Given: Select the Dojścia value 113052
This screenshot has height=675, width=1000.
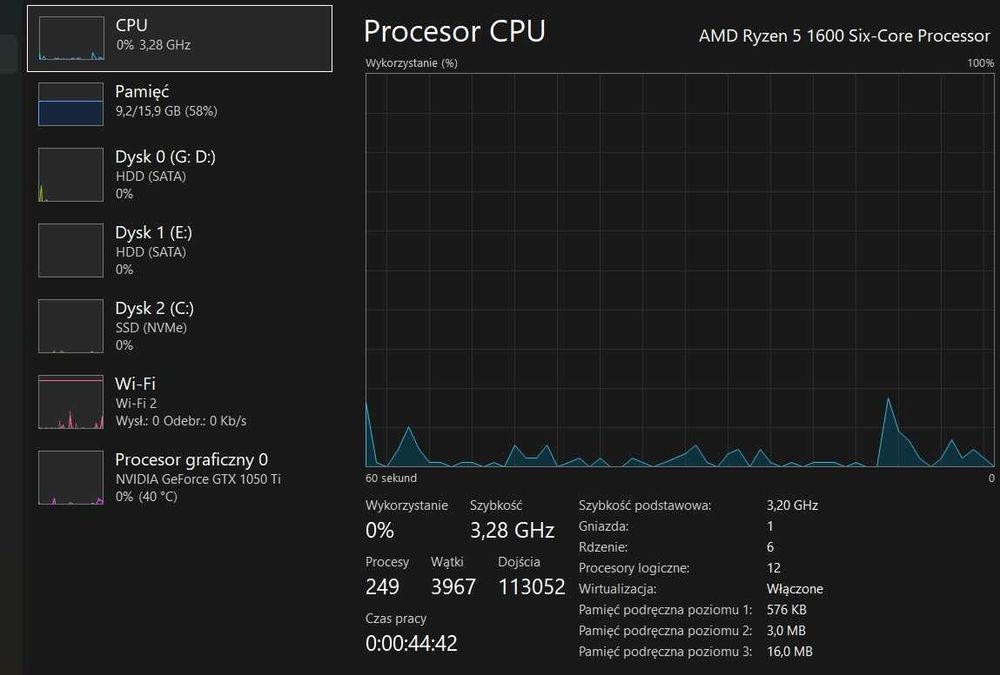Looking at the screenshot, I should [x=531, y=587].
